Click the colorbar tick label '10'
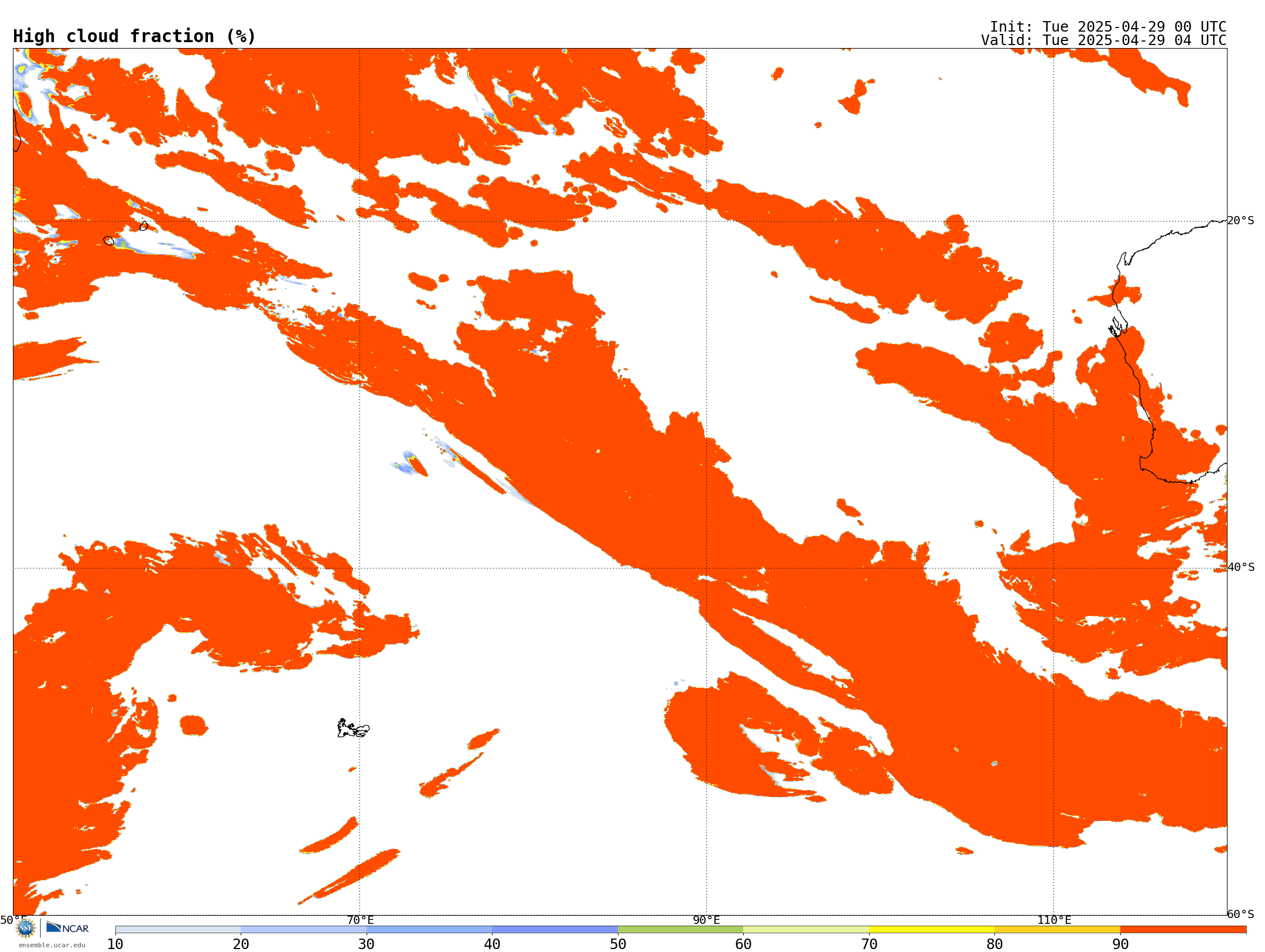The image size is (1265, 952). coord(115,944)
